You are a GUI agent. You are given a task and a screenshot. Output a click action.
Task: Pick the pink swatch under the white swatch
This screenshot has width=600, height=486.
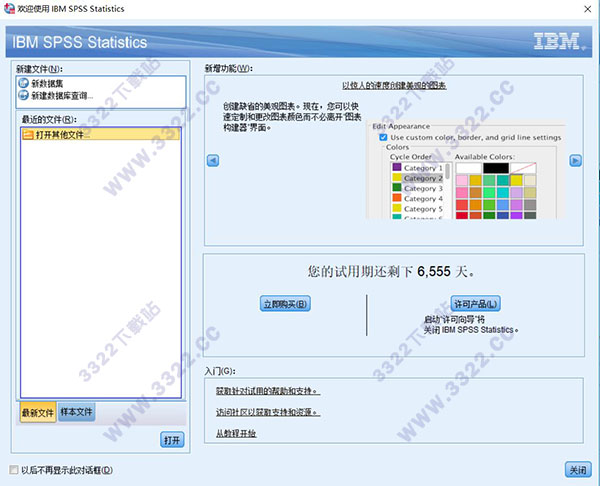(x=462, y=180)
